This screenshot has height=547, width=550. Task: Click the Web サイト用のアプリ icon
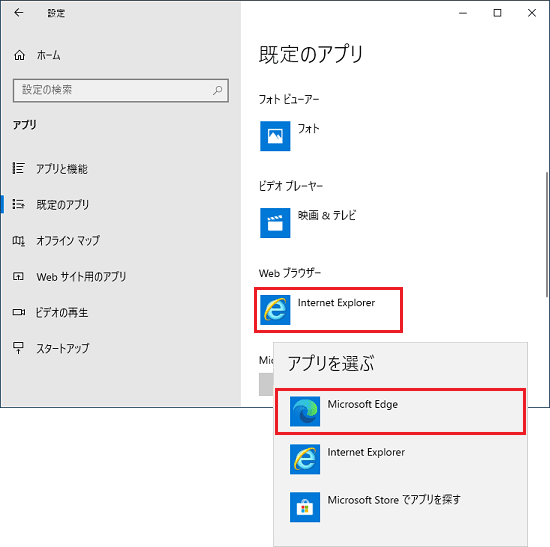(x=18, y=276)
